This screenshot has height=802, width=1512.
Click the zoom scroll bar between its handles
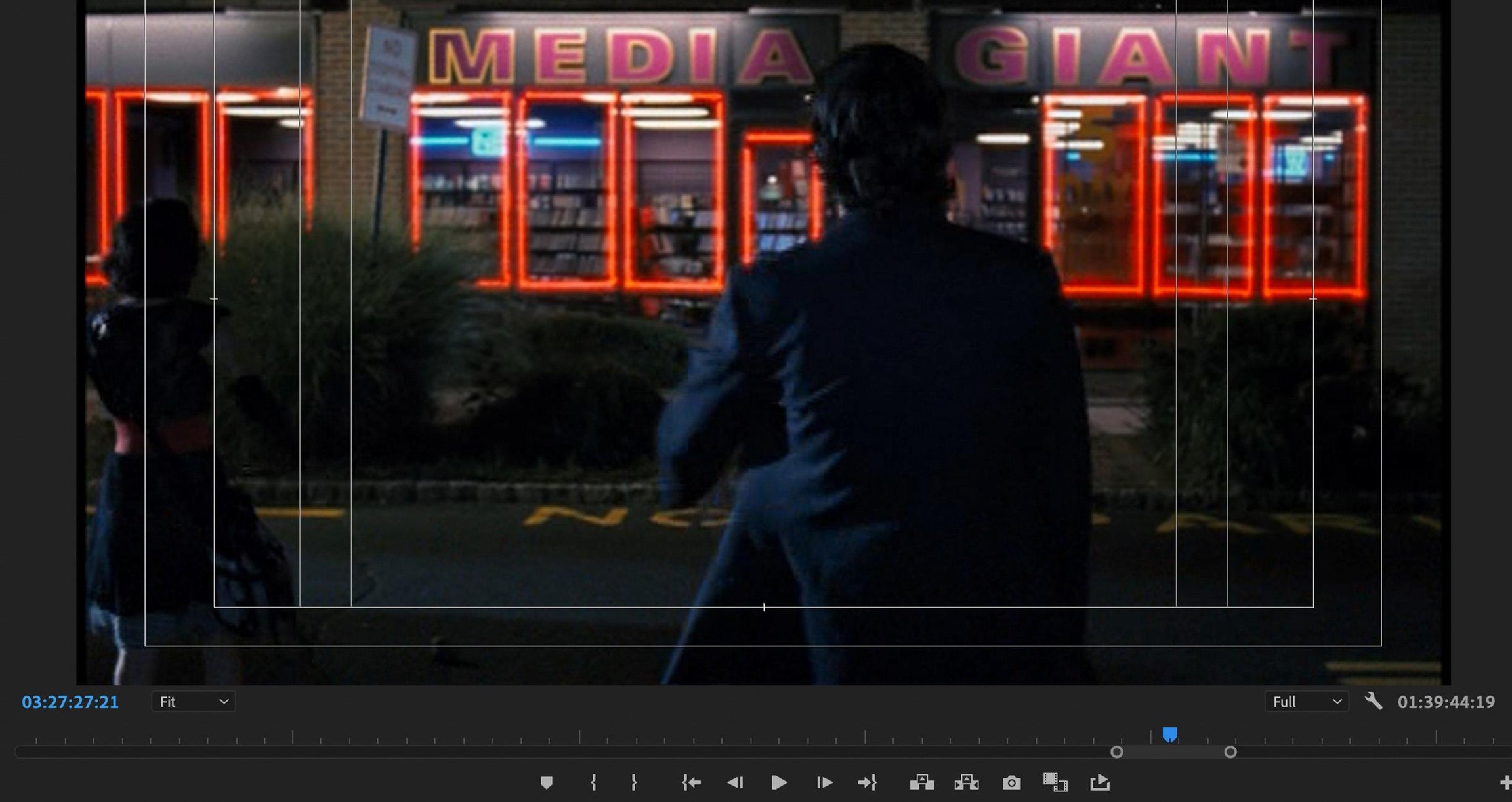click(x=1173, y=752)
